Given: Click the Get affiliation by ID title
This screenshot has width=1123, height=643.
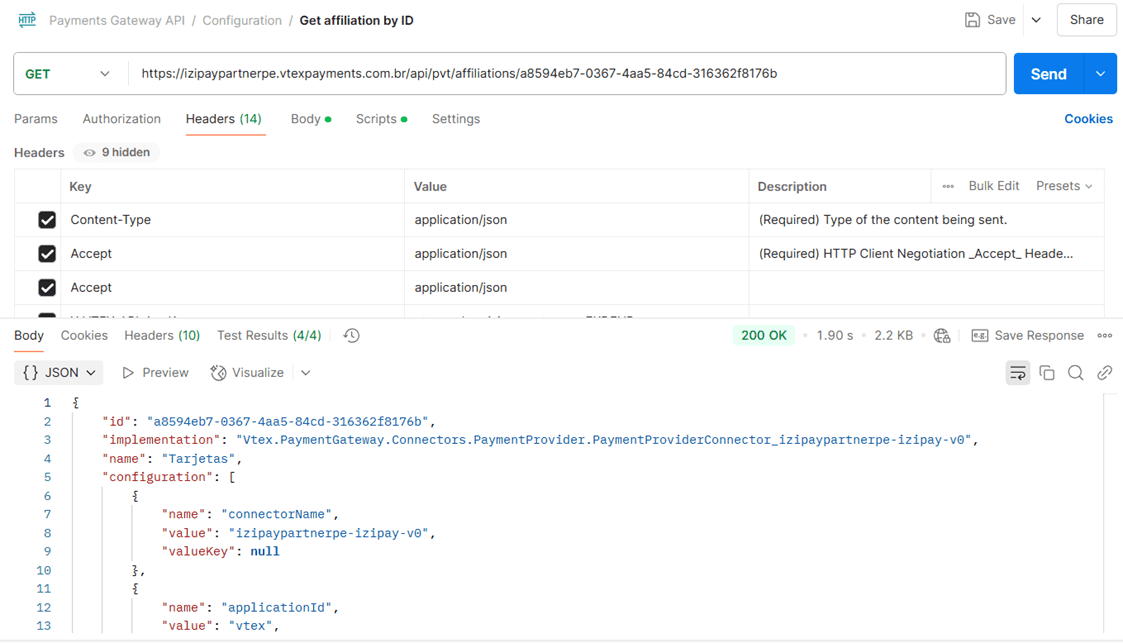Looking at the screenshot, I should tap(356, 20).
